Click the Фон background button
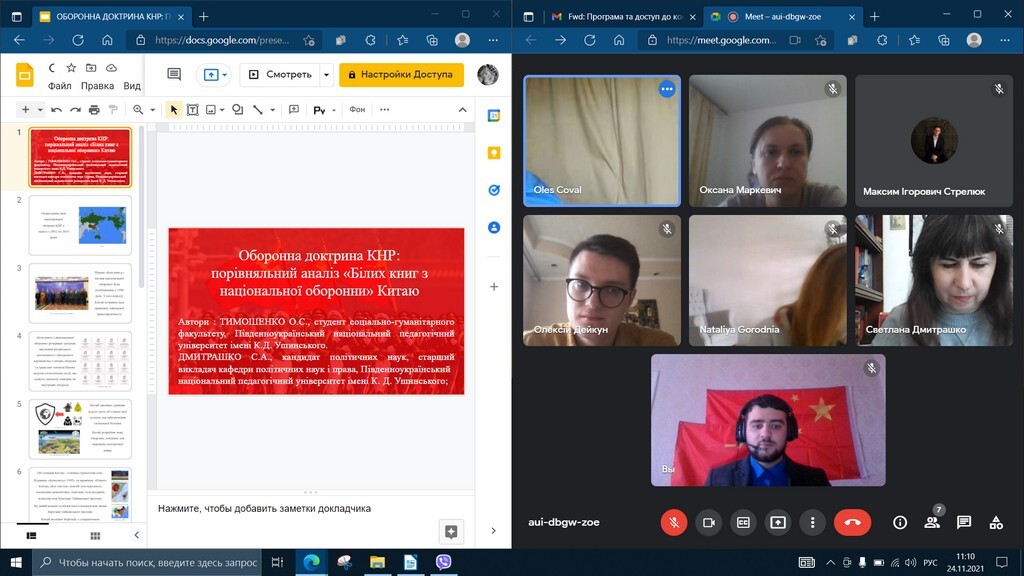The image size is (1024, 576). click(357, 110)
